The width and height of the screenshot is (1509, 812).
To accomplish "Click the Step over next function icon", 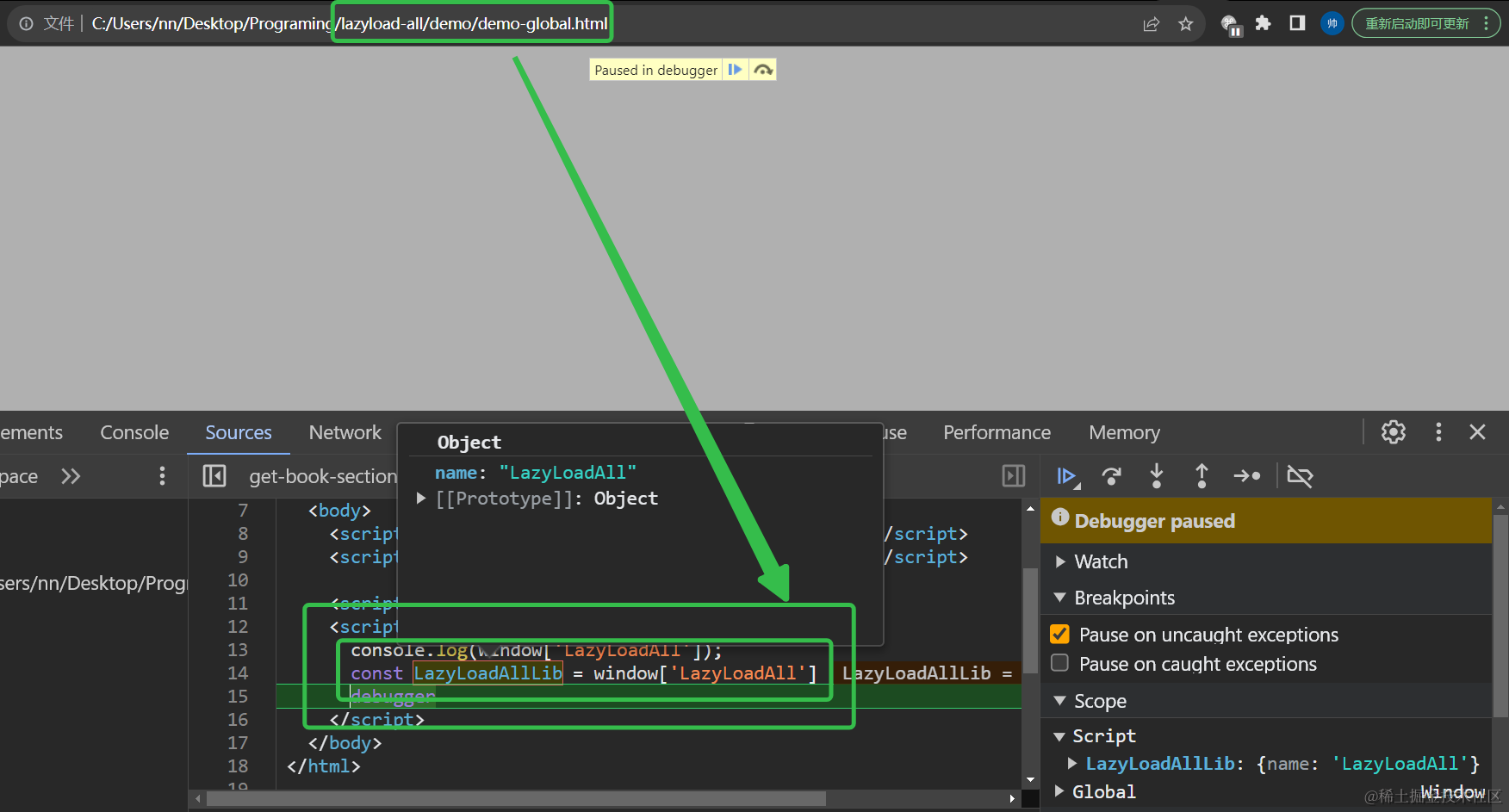I will coord(1111,476).
